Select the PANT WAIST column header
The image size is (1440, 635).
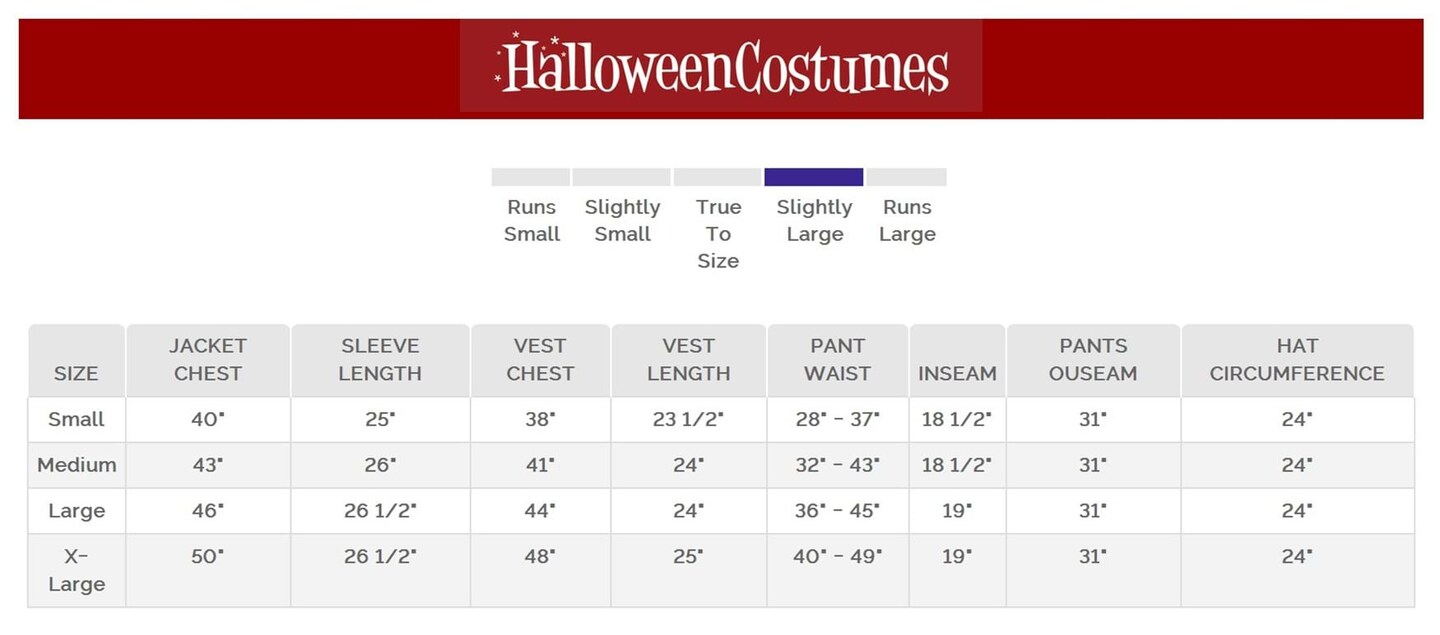838,360
